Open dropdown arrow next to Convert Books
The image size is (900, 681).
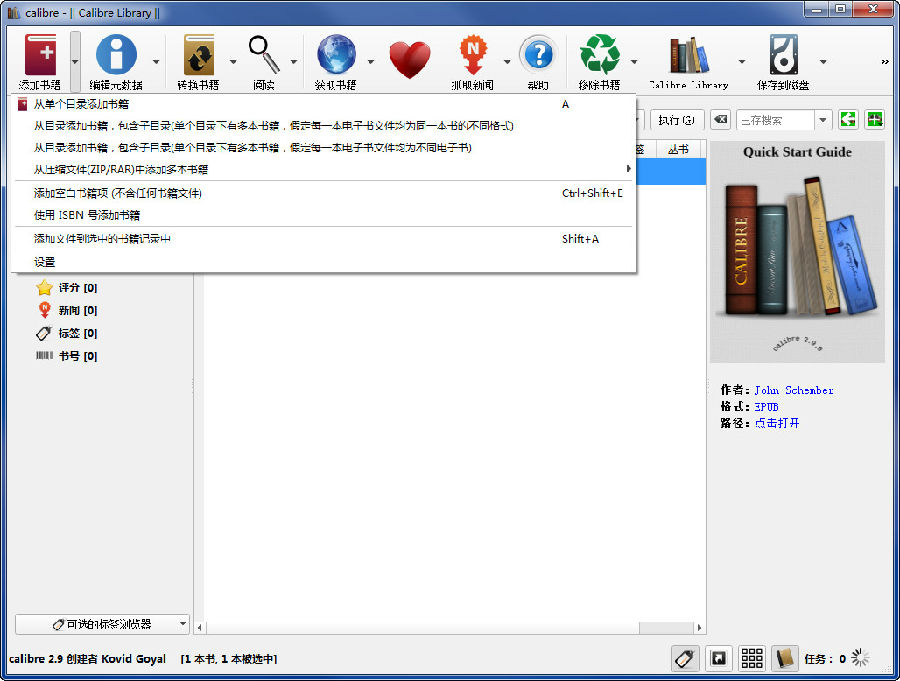coord(233,61)
